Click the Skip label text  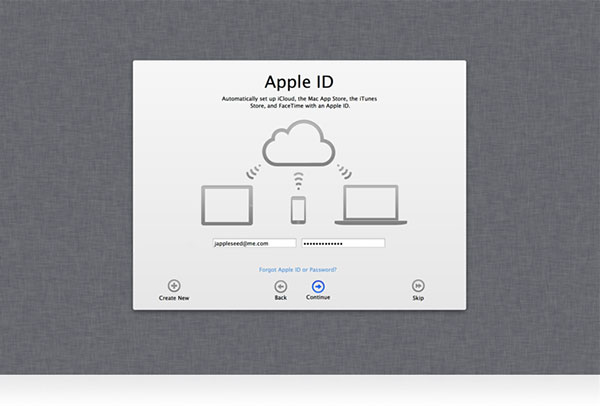coord(418,298)
